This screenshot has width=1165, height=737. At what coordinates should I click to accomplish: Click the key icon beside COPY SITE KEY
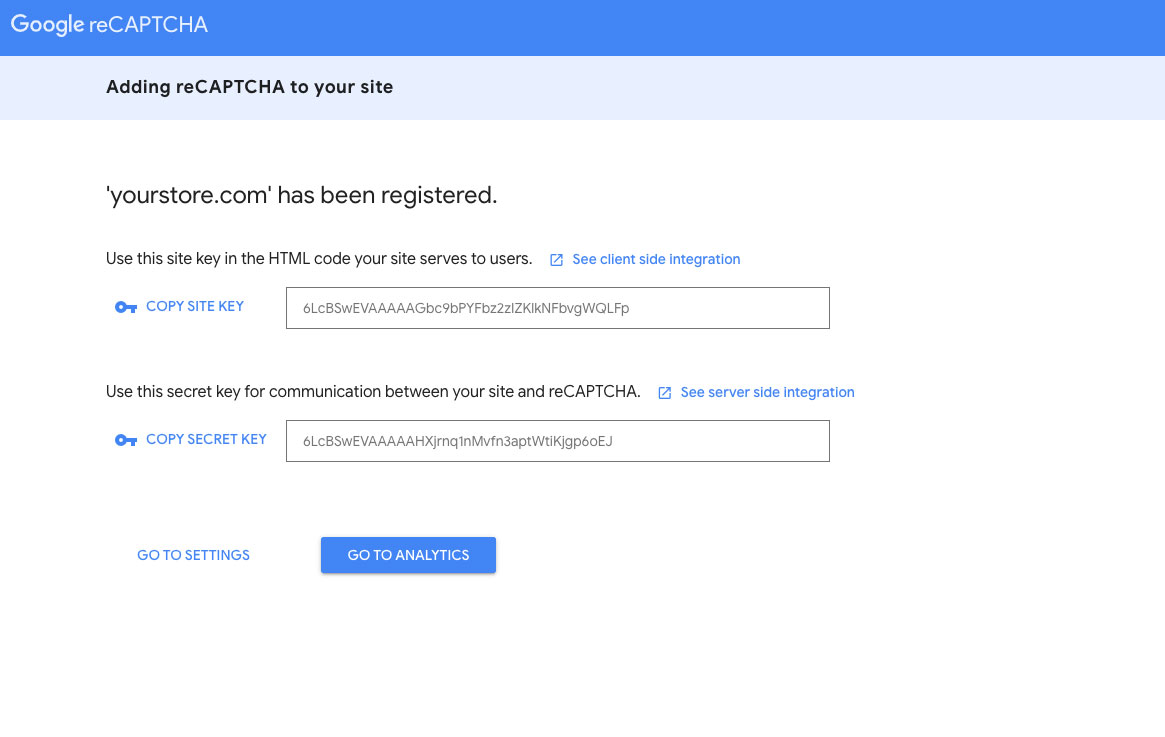pyautogui.click(x=126, y=308)
